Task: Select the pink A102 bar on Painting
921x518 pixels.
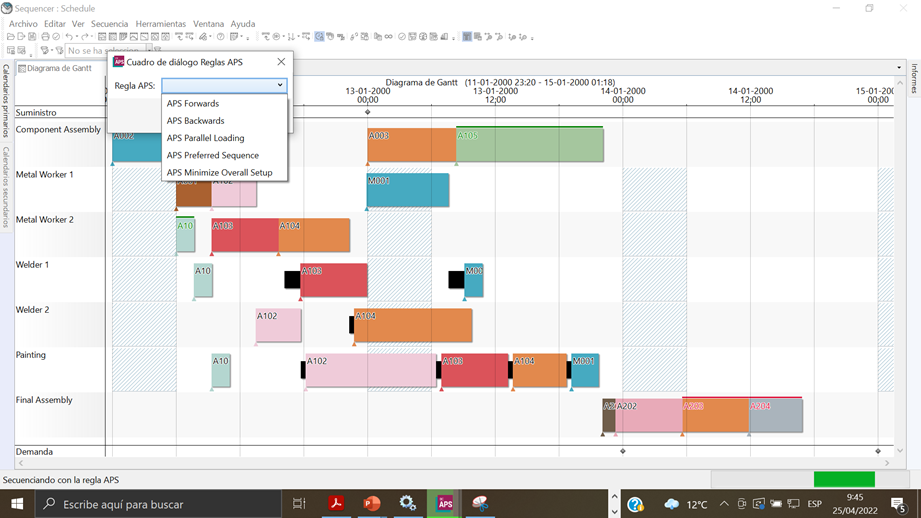Action: 371,371
